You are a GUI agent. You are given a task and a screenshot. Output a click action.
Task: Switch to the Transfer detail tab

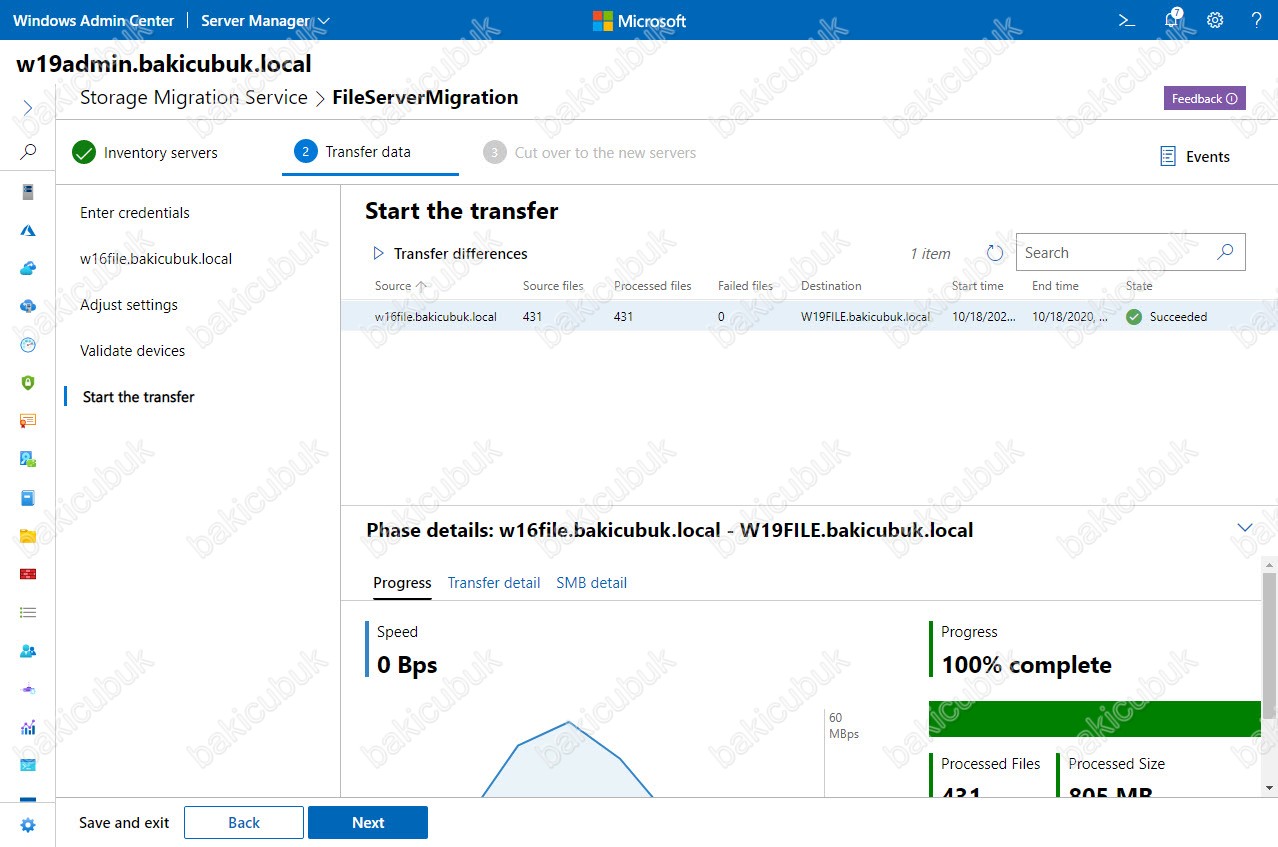coord(494,583)
